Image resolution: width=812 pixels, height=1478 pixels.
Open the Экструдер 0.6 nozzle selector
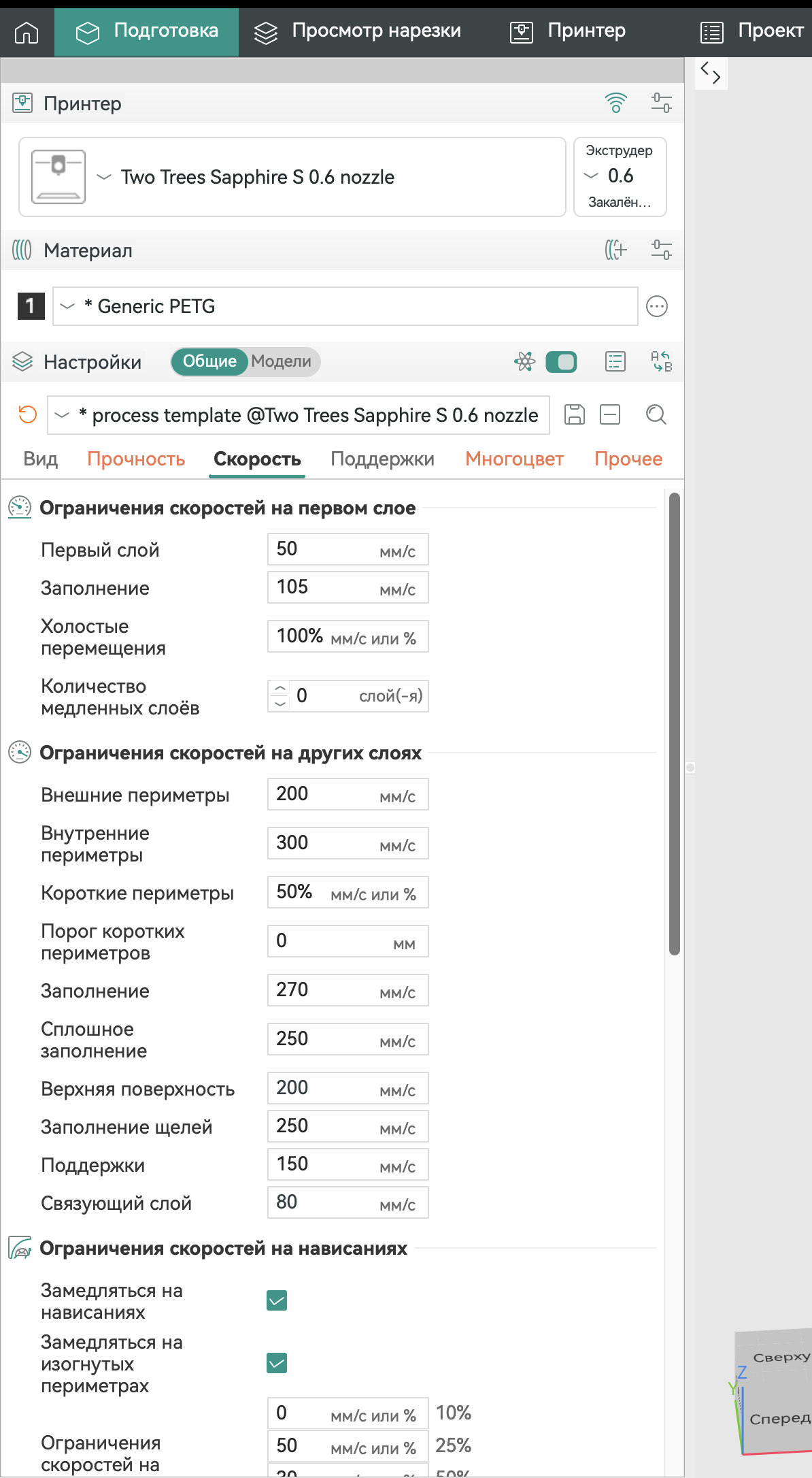[x=619, y=176]
